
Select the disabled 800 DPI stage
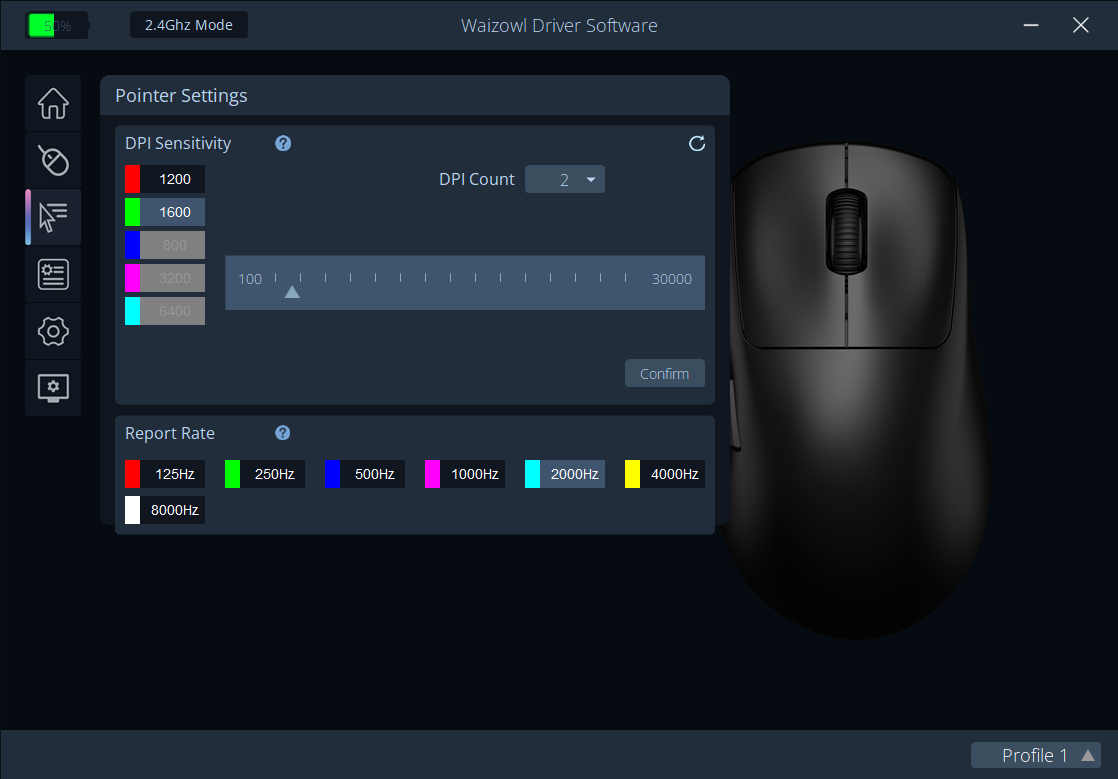pos(165,244)
